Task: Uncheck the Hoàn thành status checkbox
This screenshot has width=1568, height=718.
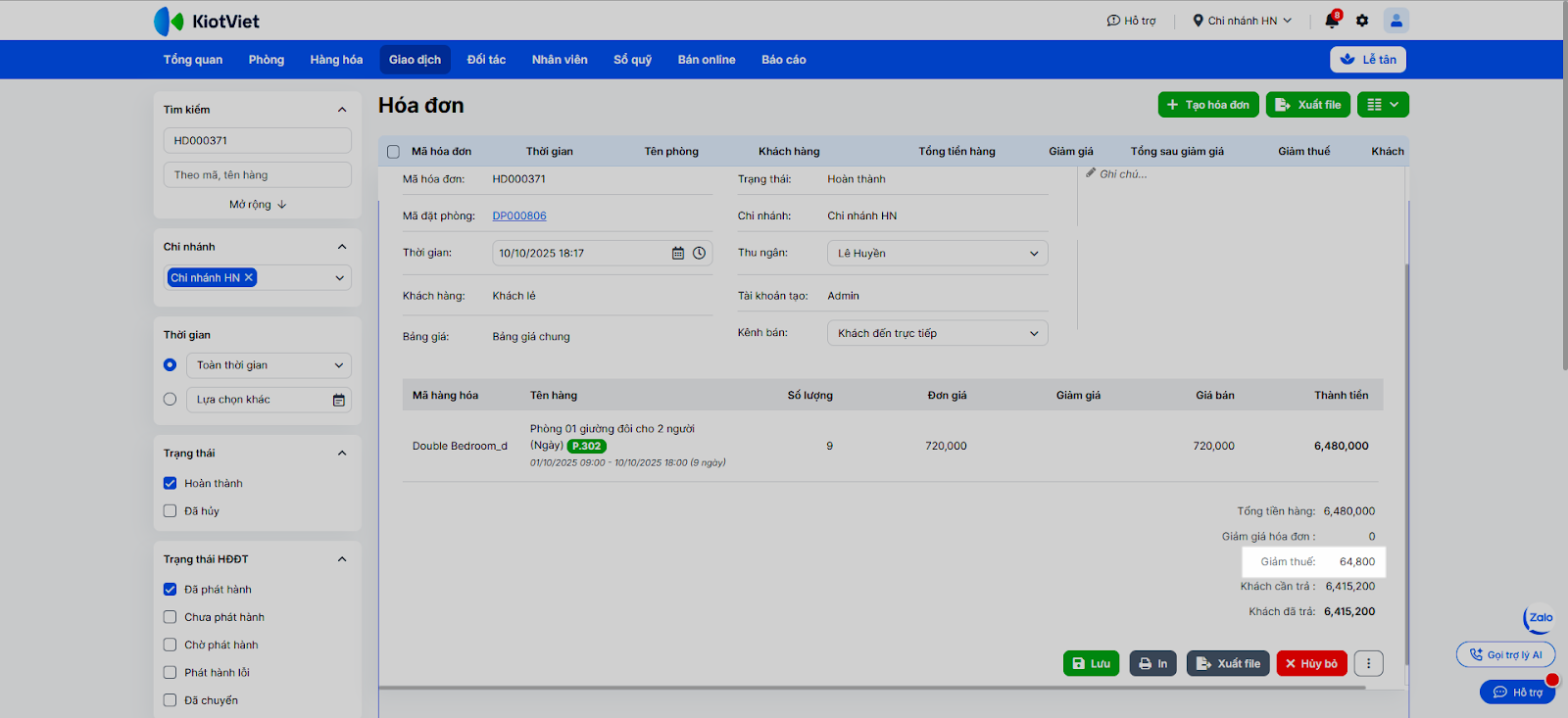Action: [x=171, y=484]
